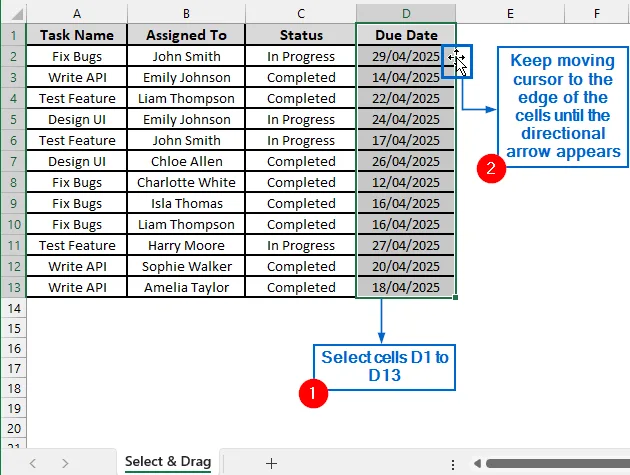Click the Chloe Allen cell

(x=186, y=161)
